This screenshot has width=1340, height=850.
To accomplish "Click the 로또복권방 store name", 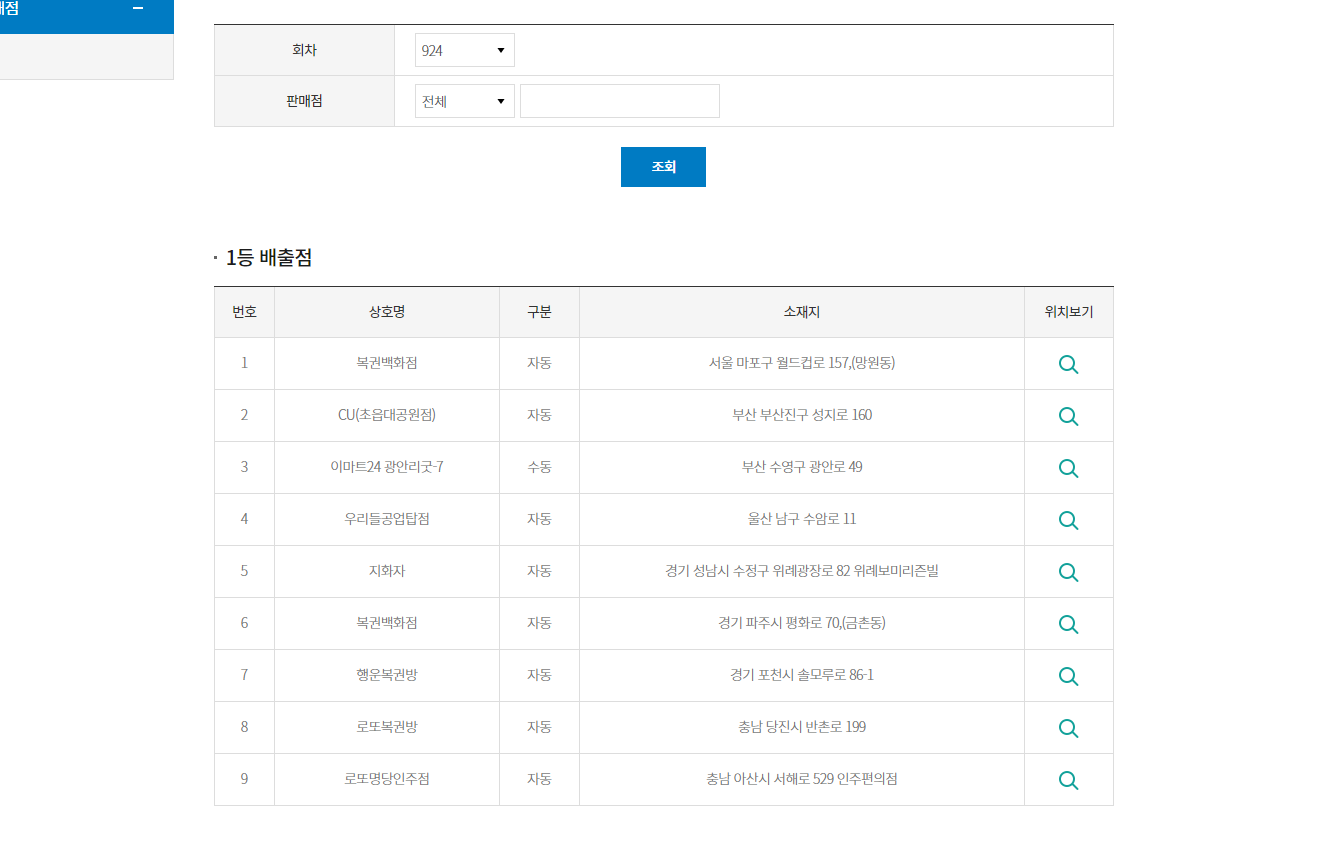I will 387,727.
